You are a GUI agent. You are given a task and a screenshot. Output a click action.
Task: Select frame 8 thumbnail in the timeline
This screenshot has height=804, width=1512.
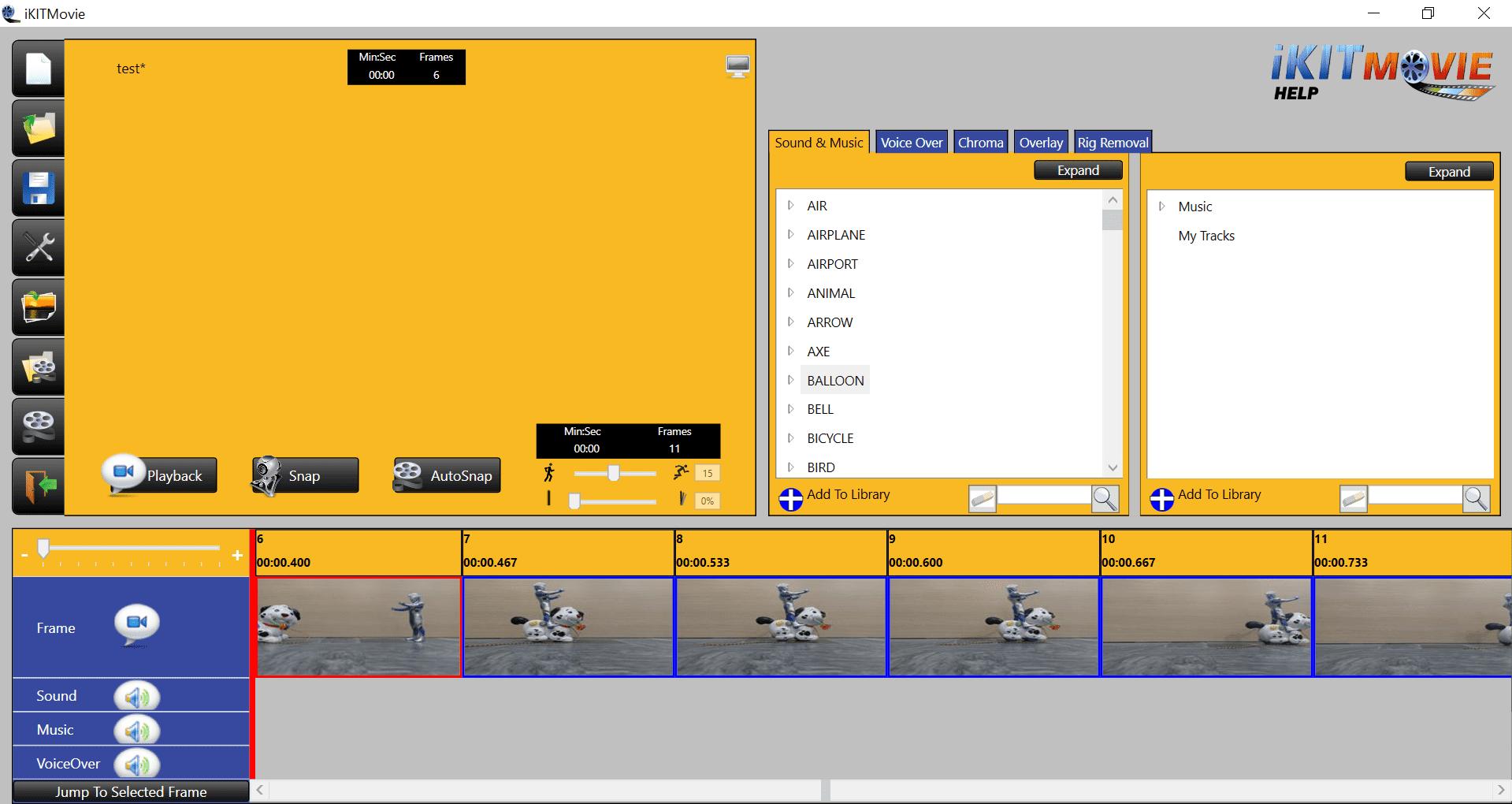point(781,627)
